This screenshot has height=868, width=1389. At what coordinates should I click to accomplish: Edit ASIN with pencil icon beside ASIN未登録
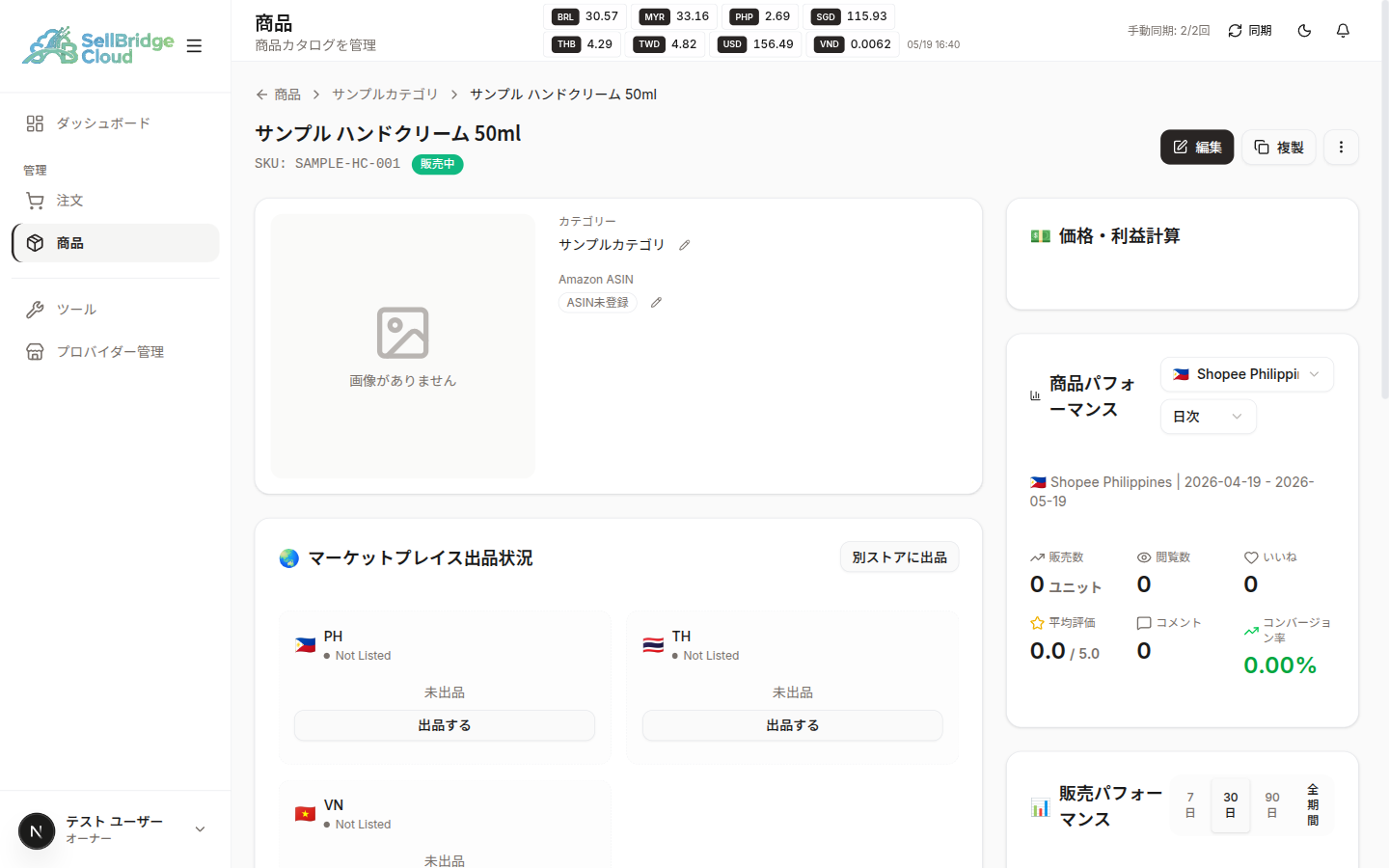click(656, 303)
